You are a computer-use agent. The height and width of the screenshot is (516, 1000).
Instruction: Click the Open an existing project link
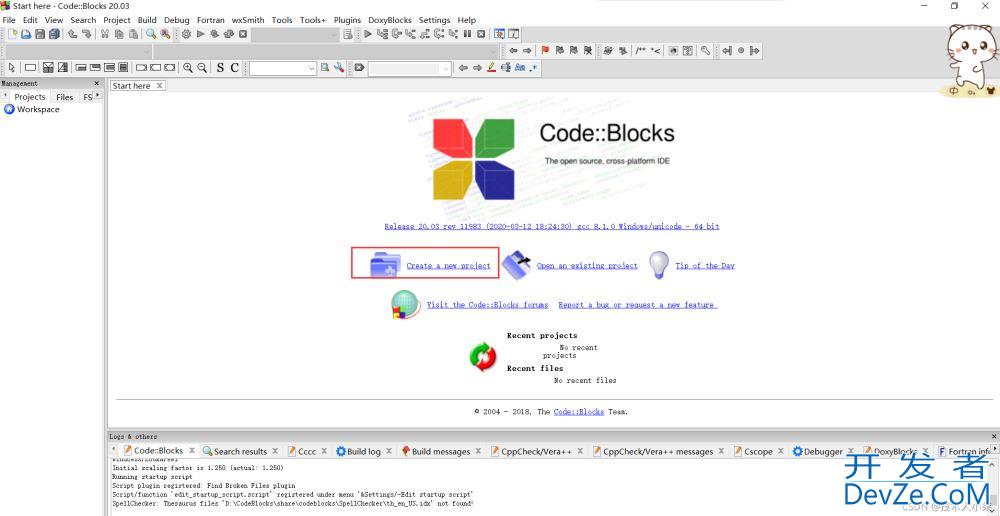587,265
